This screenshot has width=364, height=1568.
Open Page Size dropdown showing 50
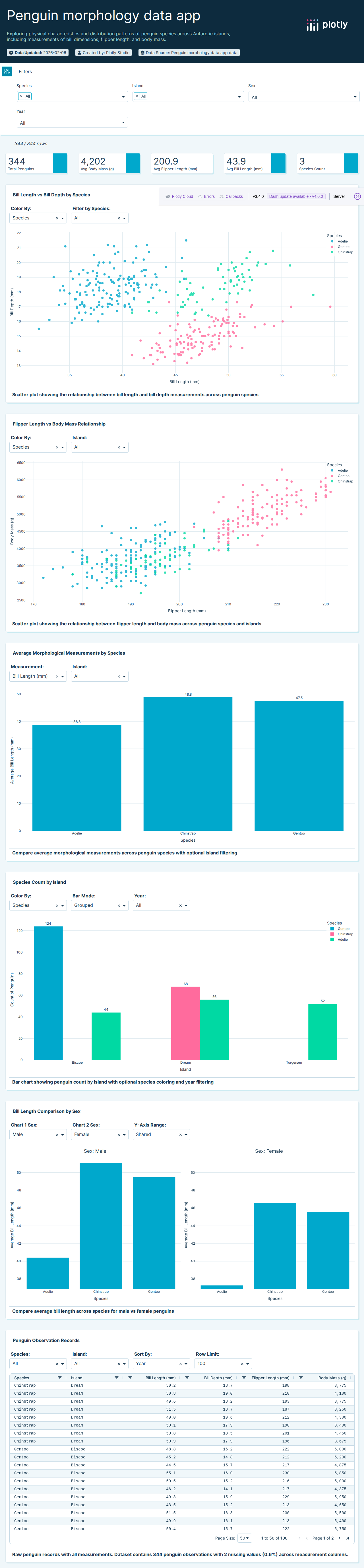click(244, 1538)
